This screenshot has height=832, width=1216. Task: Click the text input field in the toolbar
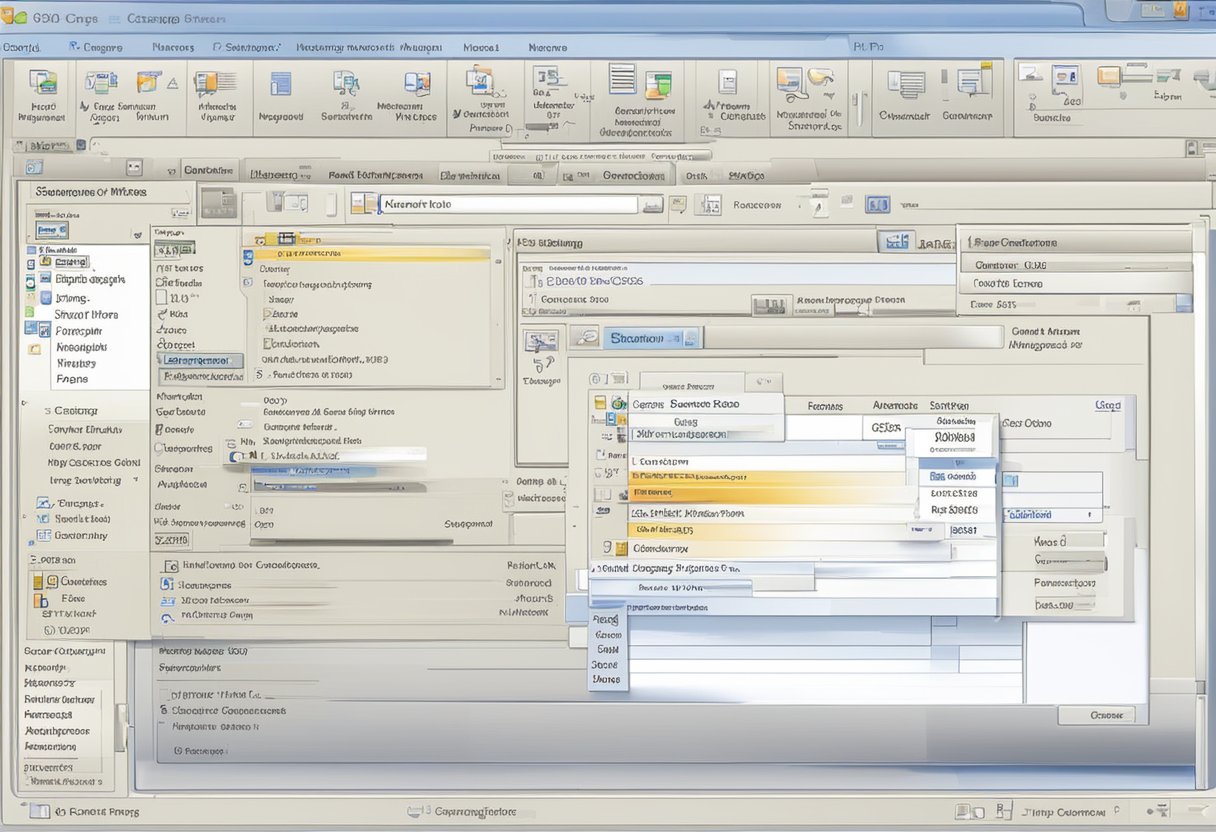point(508,204)
